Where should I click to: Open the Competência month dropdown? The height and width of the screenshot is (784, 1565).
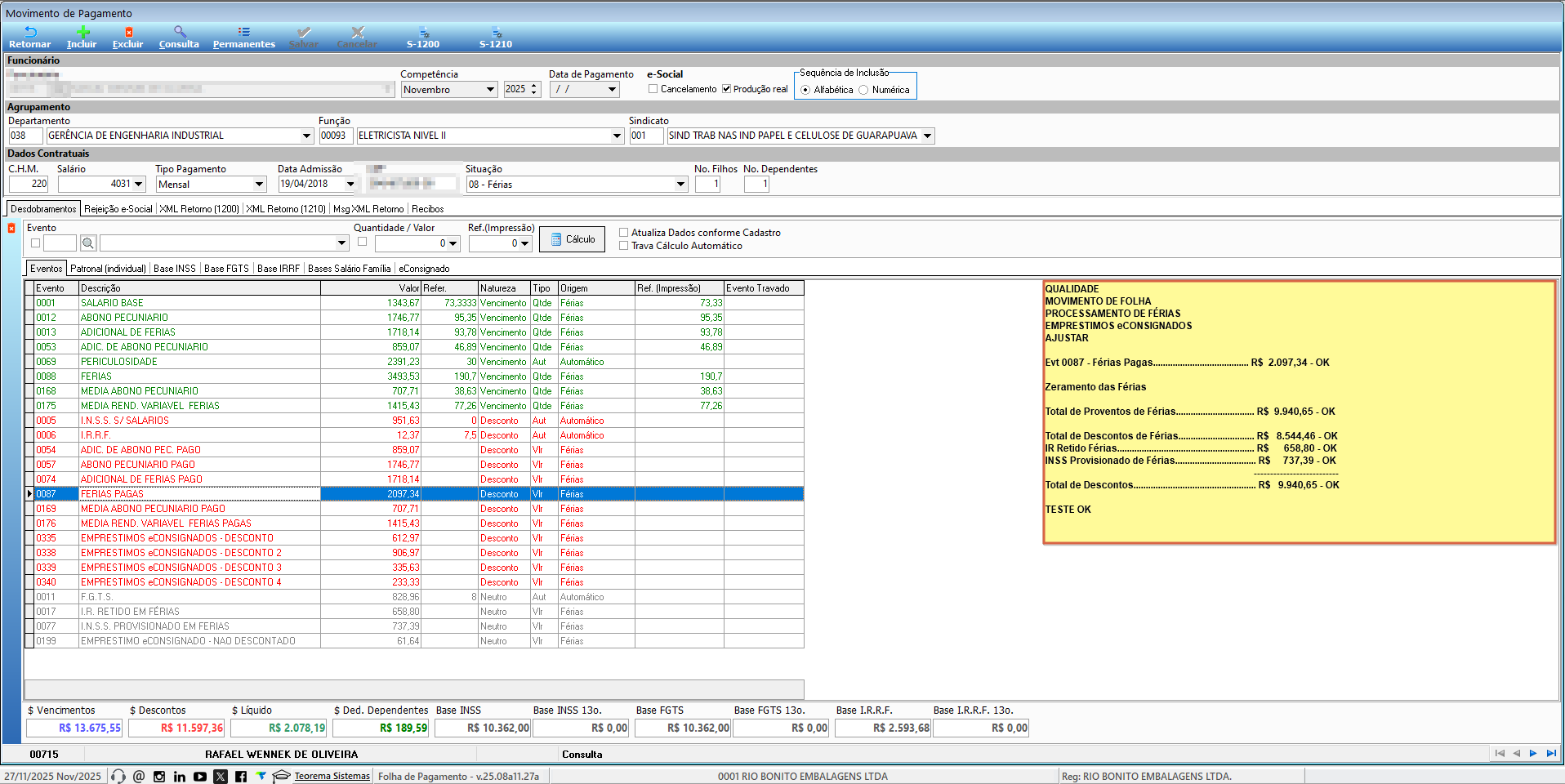coord(490,90)
